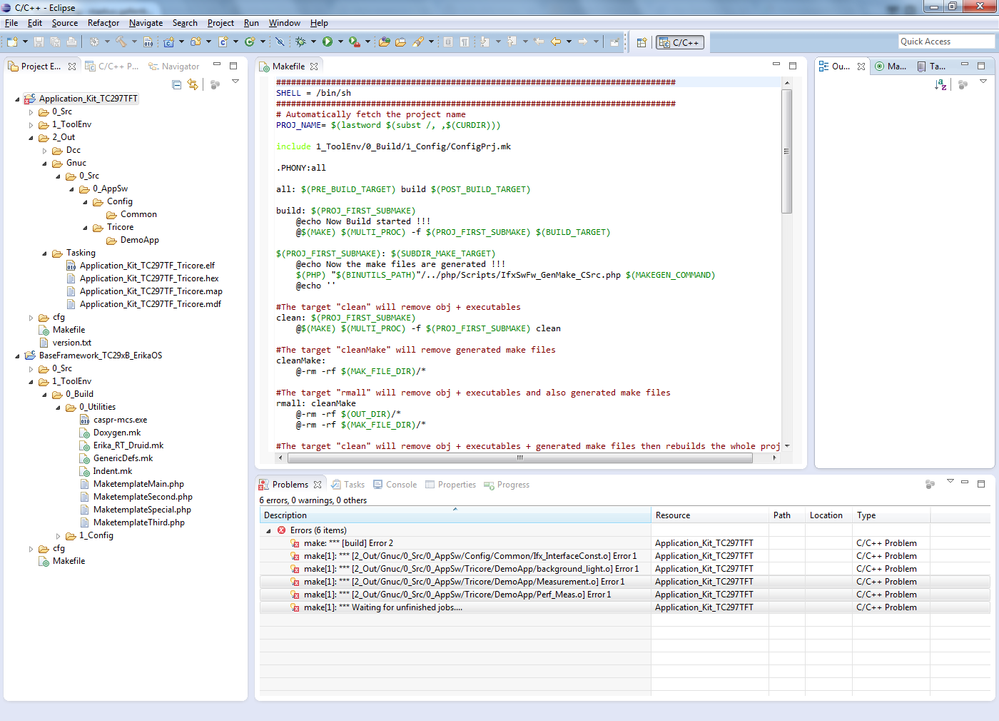This screenshot has width=999, height=721.
Task: Select caspr-mcs.exe in Project Explorer
Action: 113,420
